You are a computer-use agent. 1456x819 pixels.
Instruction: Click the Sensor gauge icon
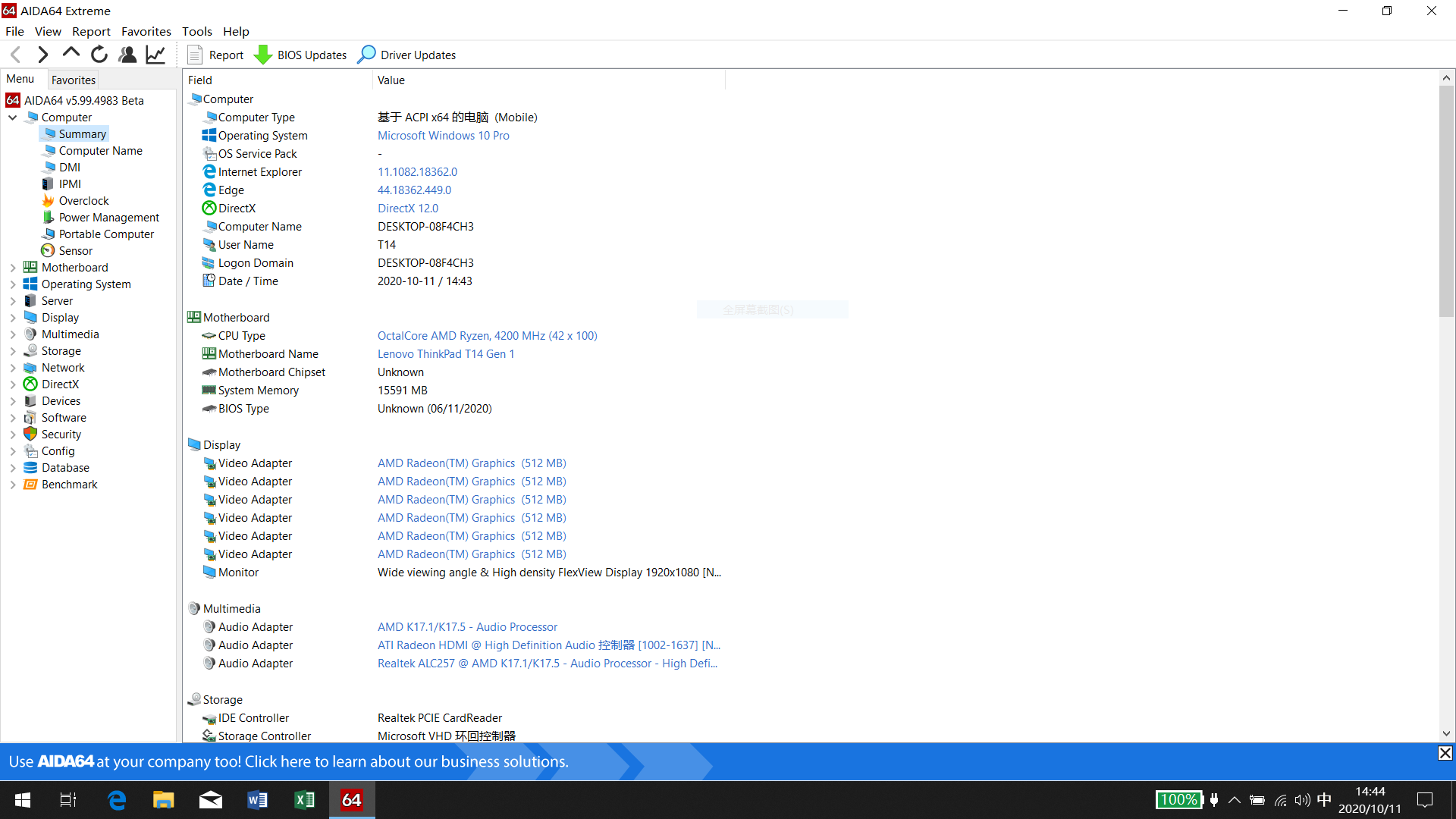pyautogui.click(x=49, y=251)
